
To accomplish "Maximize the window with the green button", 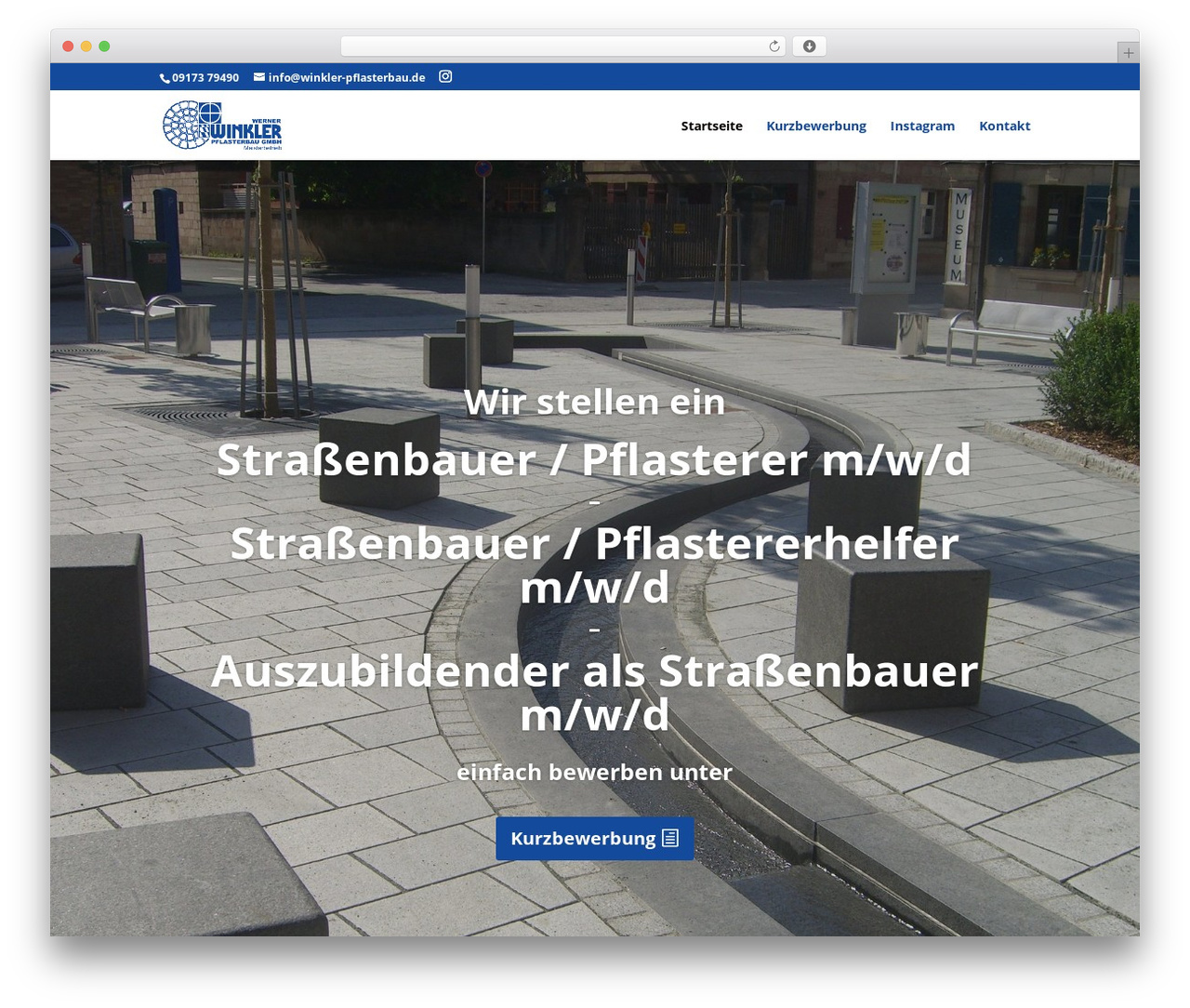I will (104, 46).
